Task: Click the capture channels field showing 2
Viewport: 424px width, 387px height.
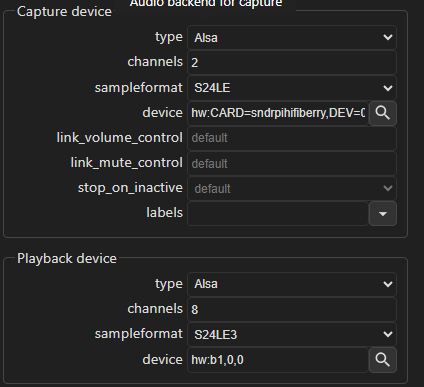Action: pyautogui.click(x=292, y=63)
